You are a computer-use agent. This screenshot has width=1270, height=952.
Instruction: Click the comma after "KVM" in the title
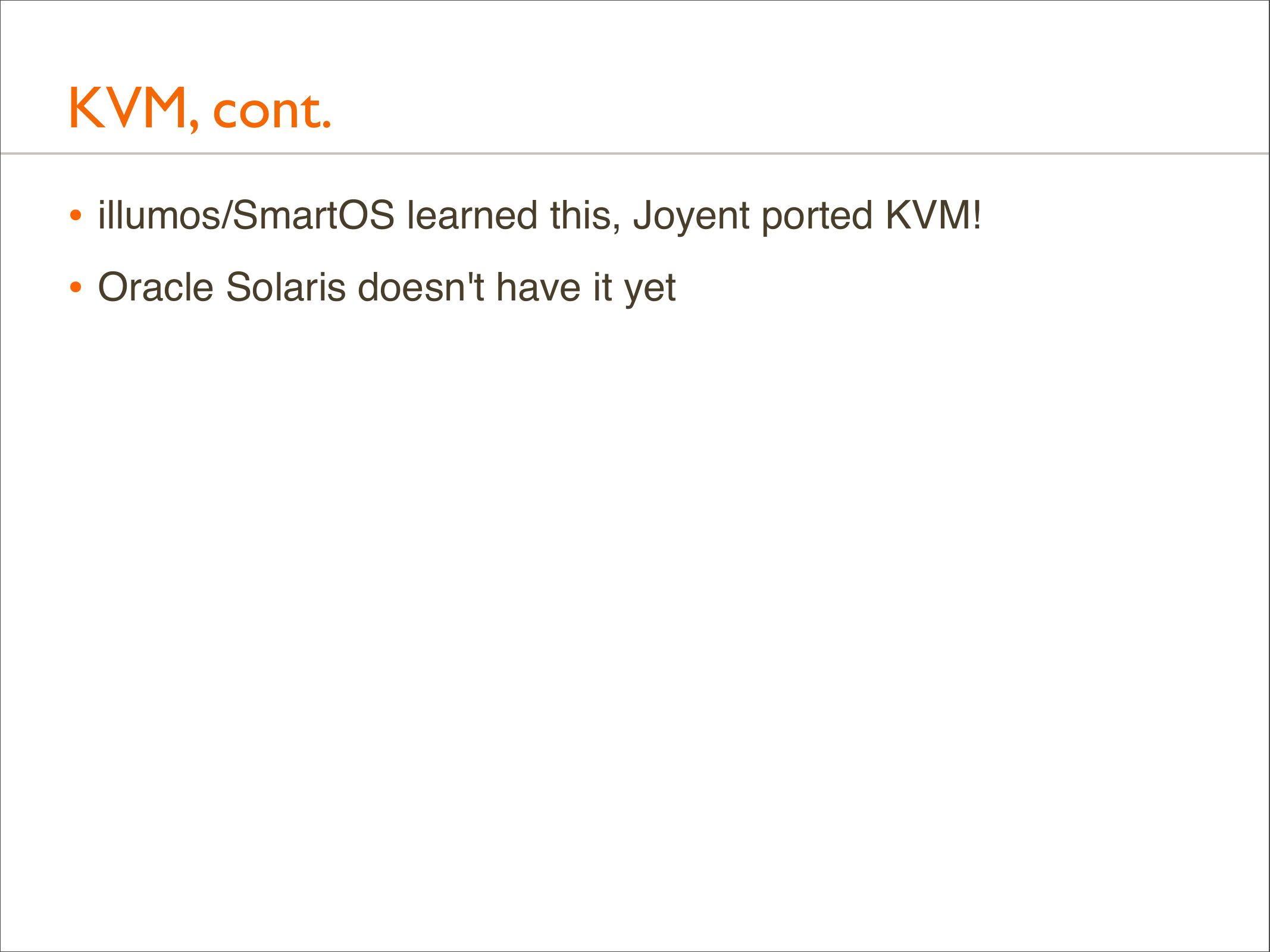coord(195,123)
